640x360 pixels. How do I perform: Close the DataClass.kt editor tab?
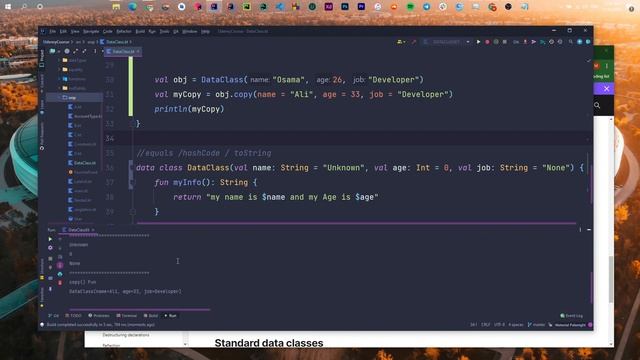(x=138, y=52)
